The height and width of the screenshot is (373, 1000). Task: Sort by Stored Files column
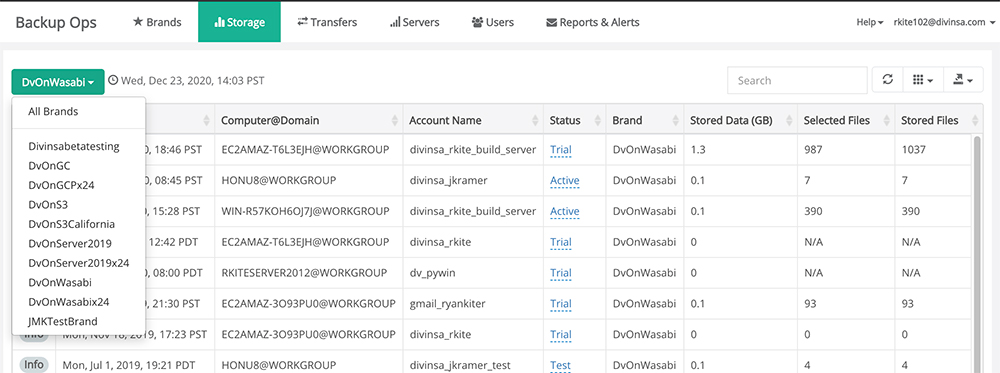click(x=938, y=120)
